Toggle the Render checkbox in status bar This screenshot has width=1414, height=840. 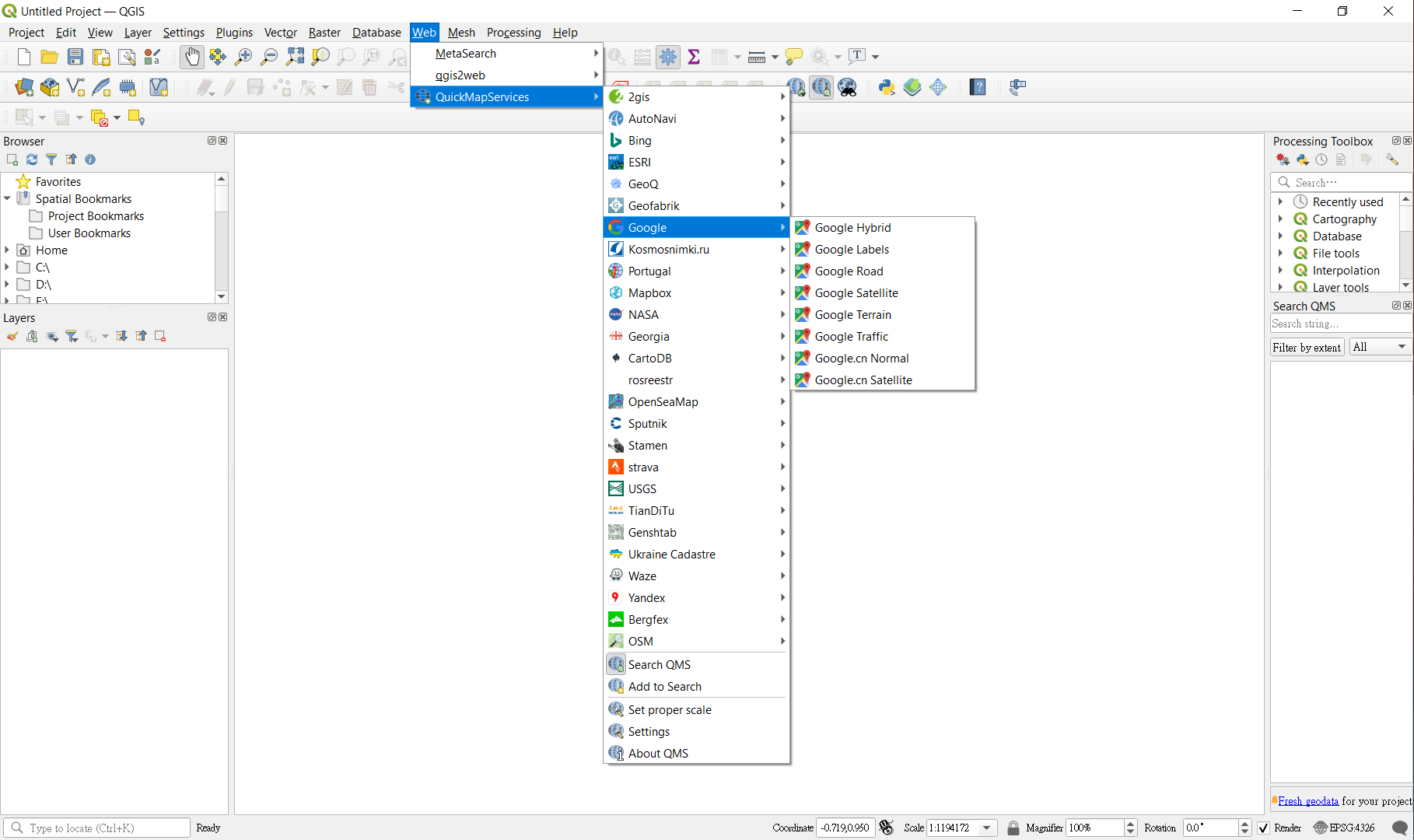point(1264,828)
